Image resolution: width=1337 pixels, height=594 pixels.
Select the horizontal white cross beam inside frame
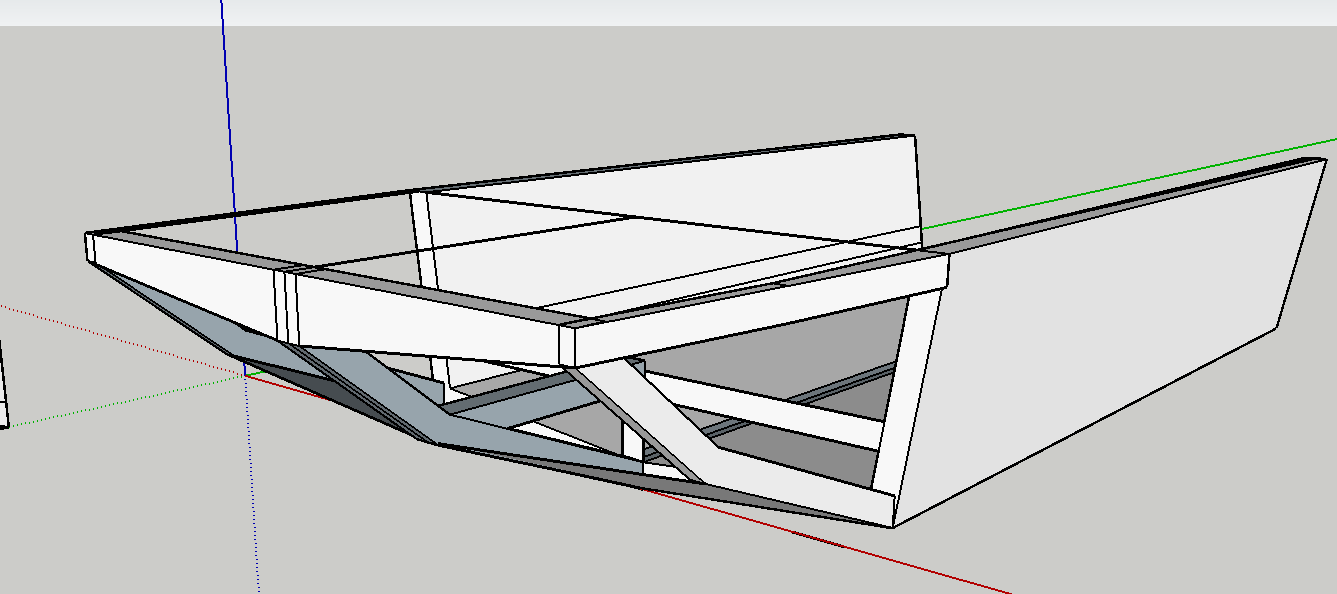(x=780, y=412)
